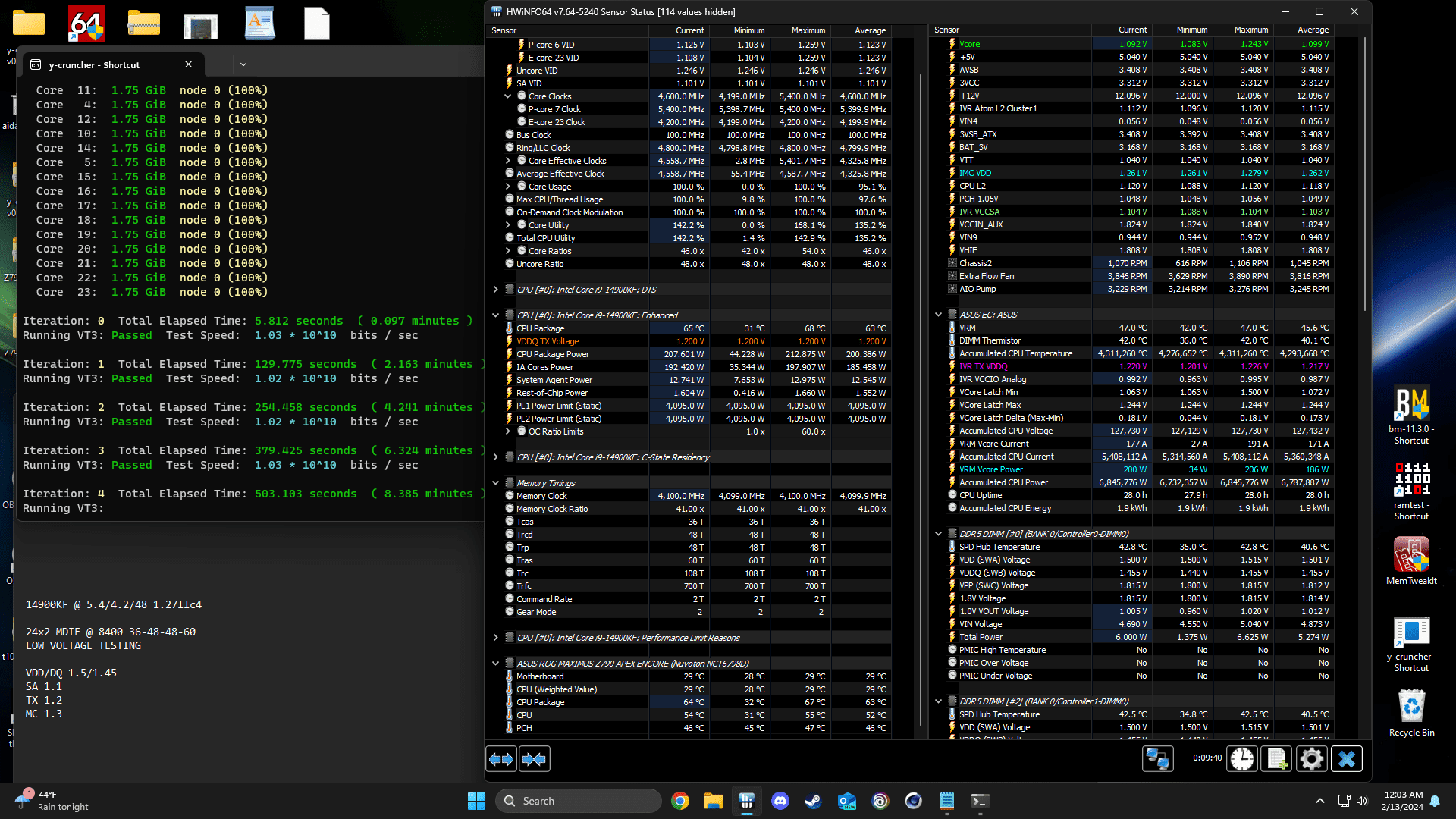Expand CPU DTS sensor group
Screen dimensions: 1456x819
click(x=495, y=290)
